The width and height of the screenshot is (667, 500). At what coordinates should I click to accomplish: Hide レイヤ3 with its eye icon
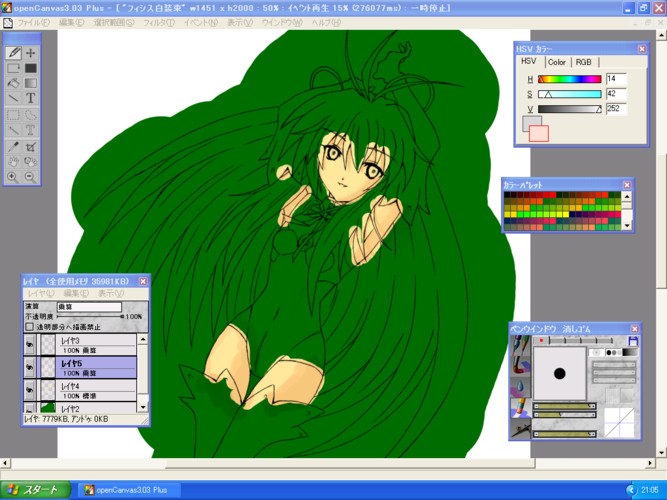[x=29, y=345]
